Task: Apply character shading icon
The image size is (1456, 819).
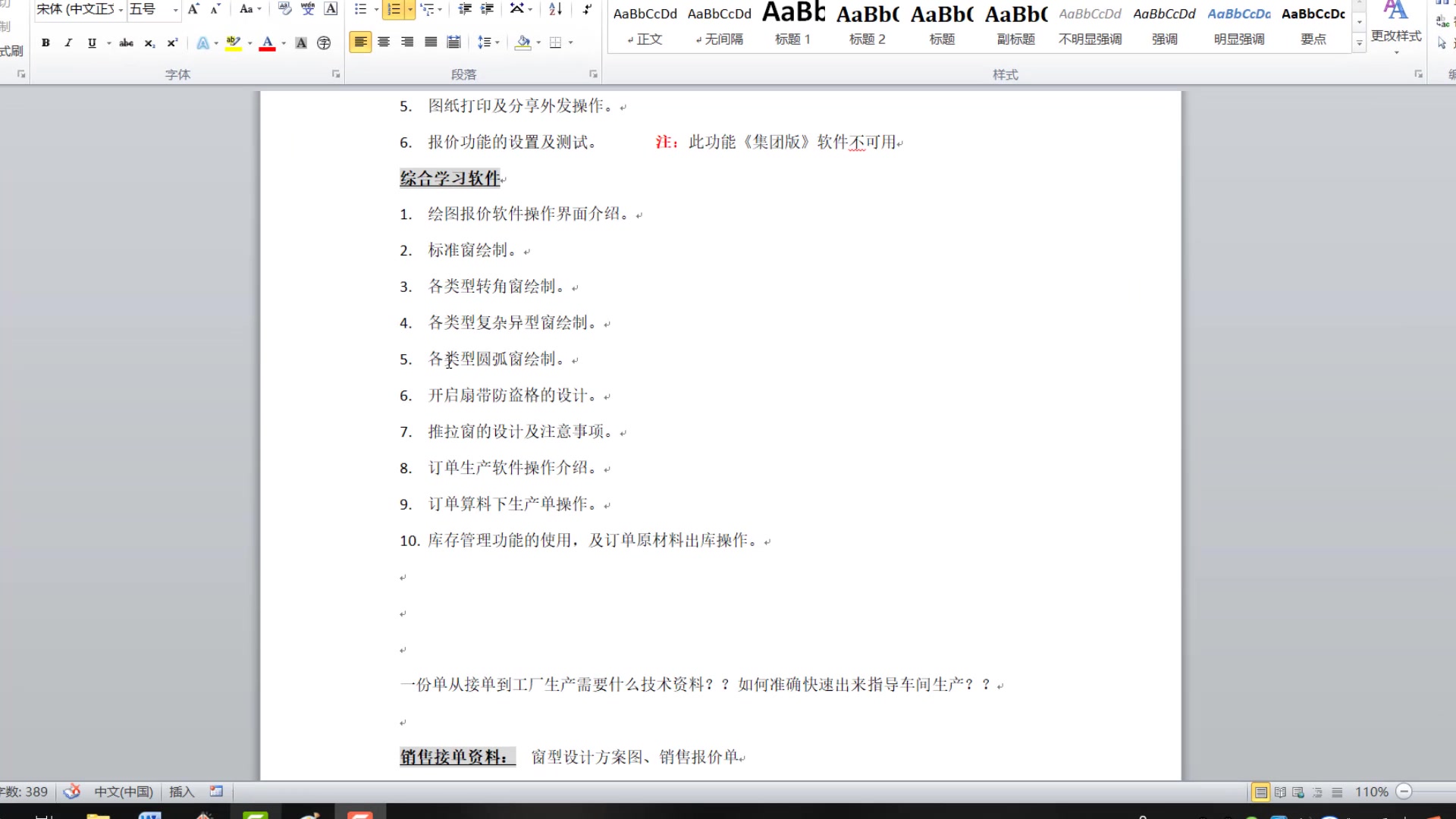Action: [301, 42]
